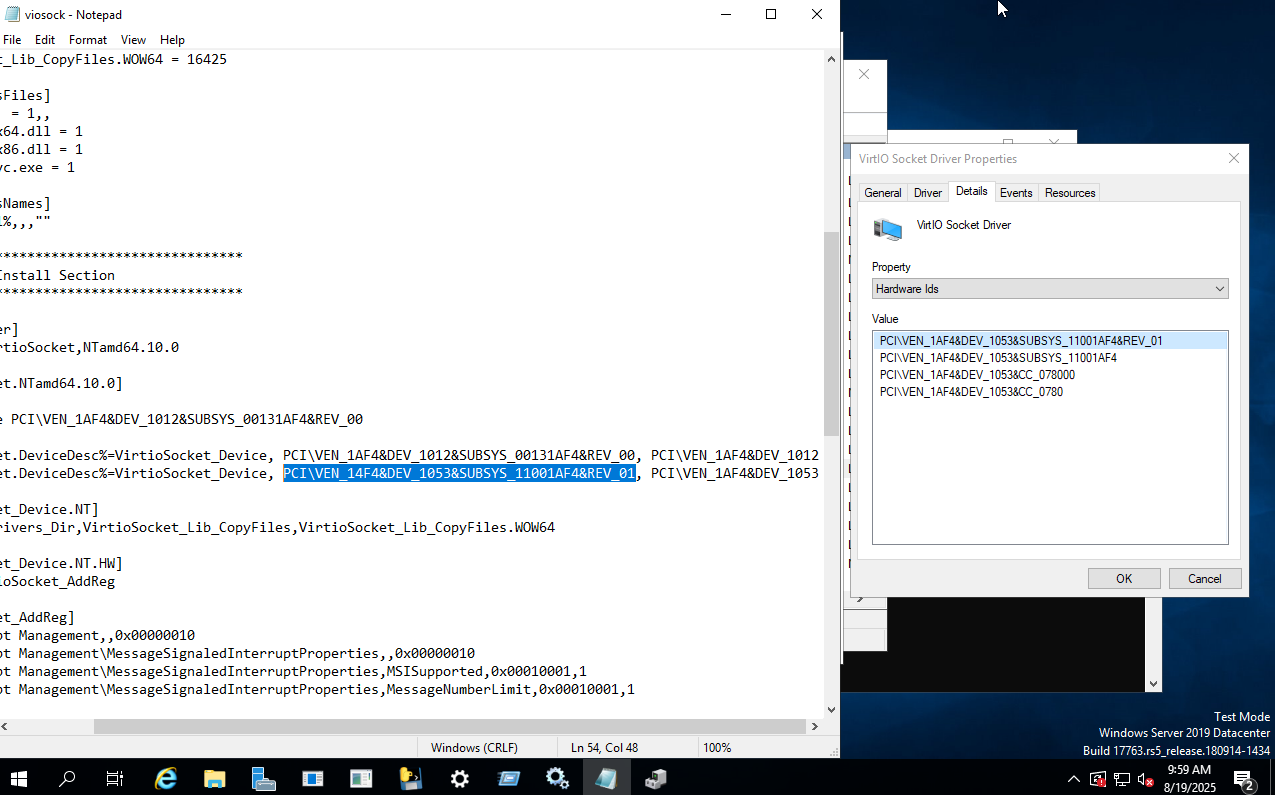Select value PCI\VEN_1AF4&DEV_1053&SUBSYS_11001AF4
Image resolution: width=1275 pixels, height=795 pixels.
(998, 358)
